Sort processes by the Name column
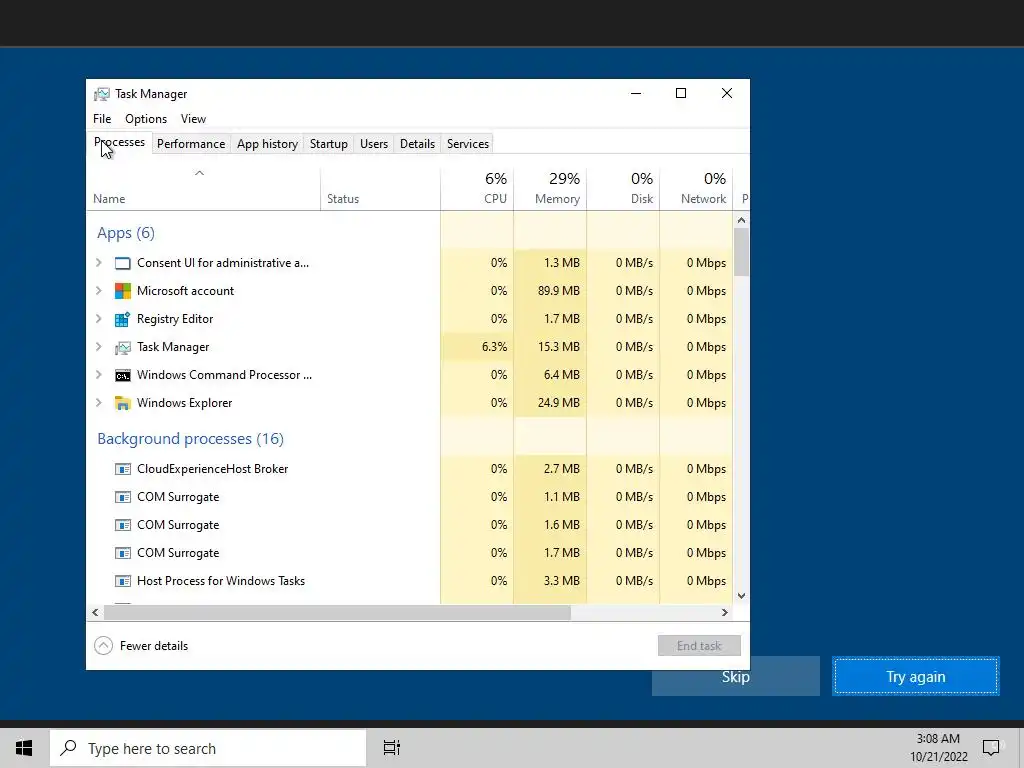The height and width of the screenshot is (768, 1024). [x=203, y=189]
